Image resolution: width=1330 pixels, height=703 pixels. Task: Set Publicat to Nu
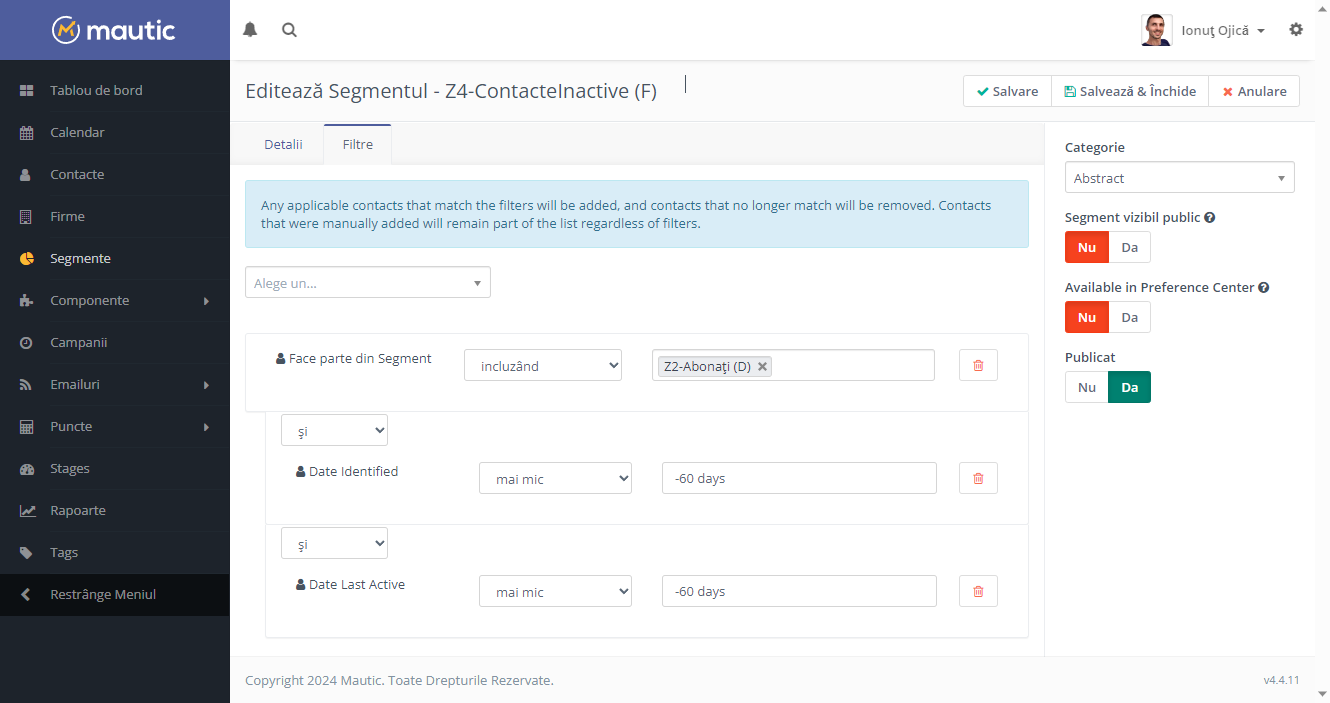(x=1087, y=387)
